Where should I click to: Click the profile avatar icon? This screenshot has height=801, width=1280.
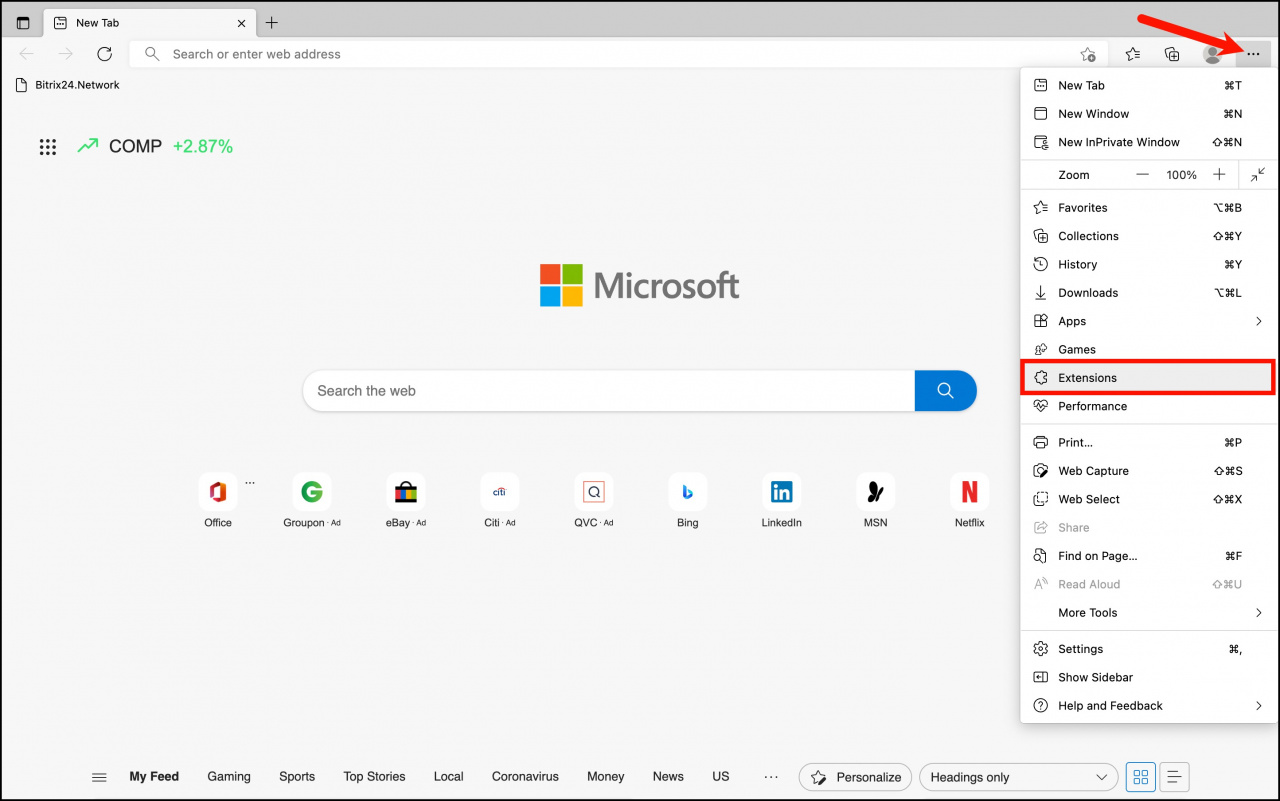click(1213, 54)
